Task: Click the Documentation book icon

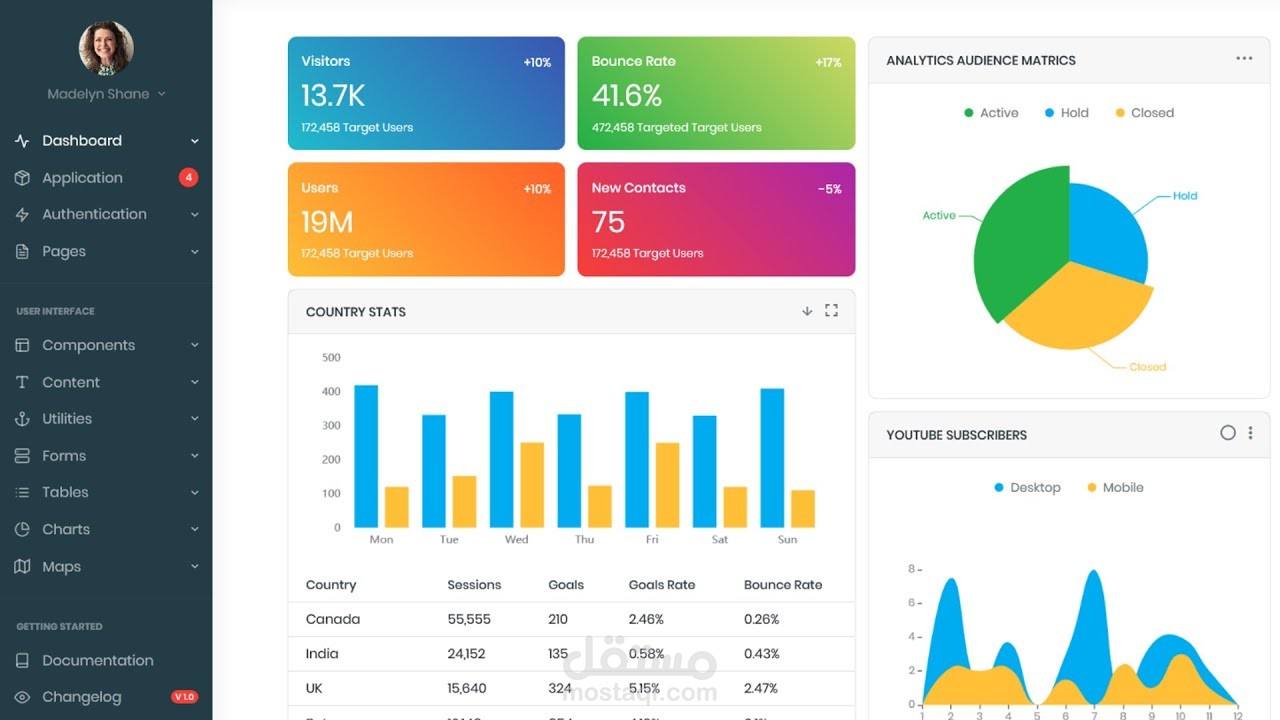Action: 22,661
